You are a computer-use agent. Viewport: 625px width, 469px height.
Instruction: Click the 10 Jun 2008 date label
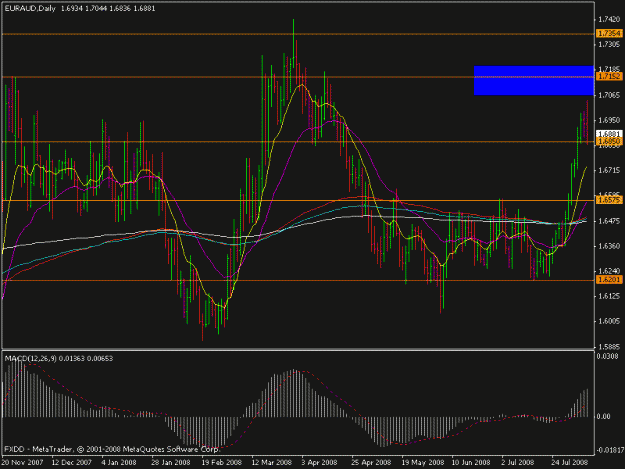click(471, 463)
